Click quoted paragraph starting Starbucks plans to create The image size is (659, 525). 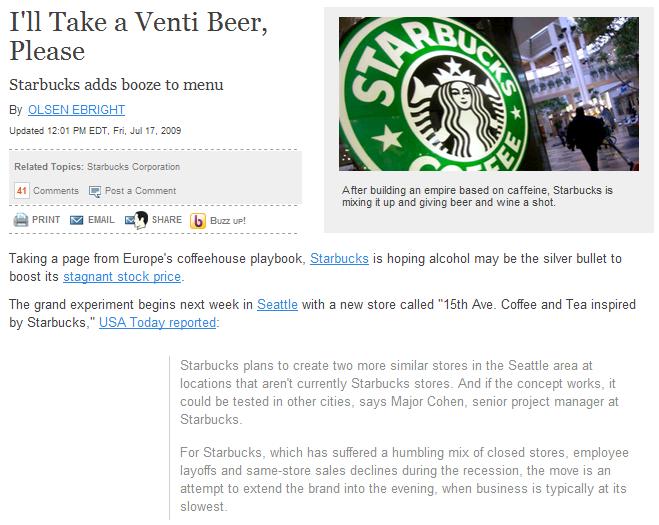pyautogui.click(x=399, y=392)
